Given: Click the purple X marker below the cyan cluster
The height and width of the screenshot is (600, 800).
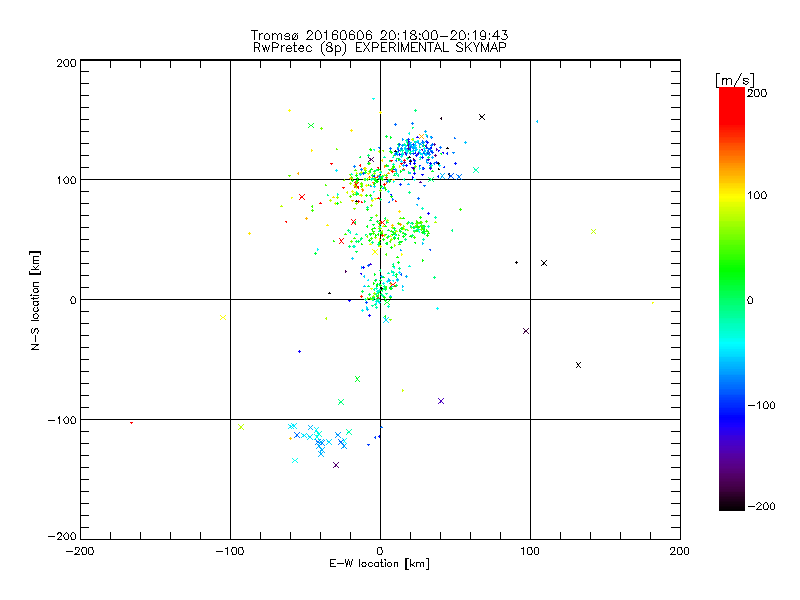Looking at the screenshot, I should pos(336,465).
